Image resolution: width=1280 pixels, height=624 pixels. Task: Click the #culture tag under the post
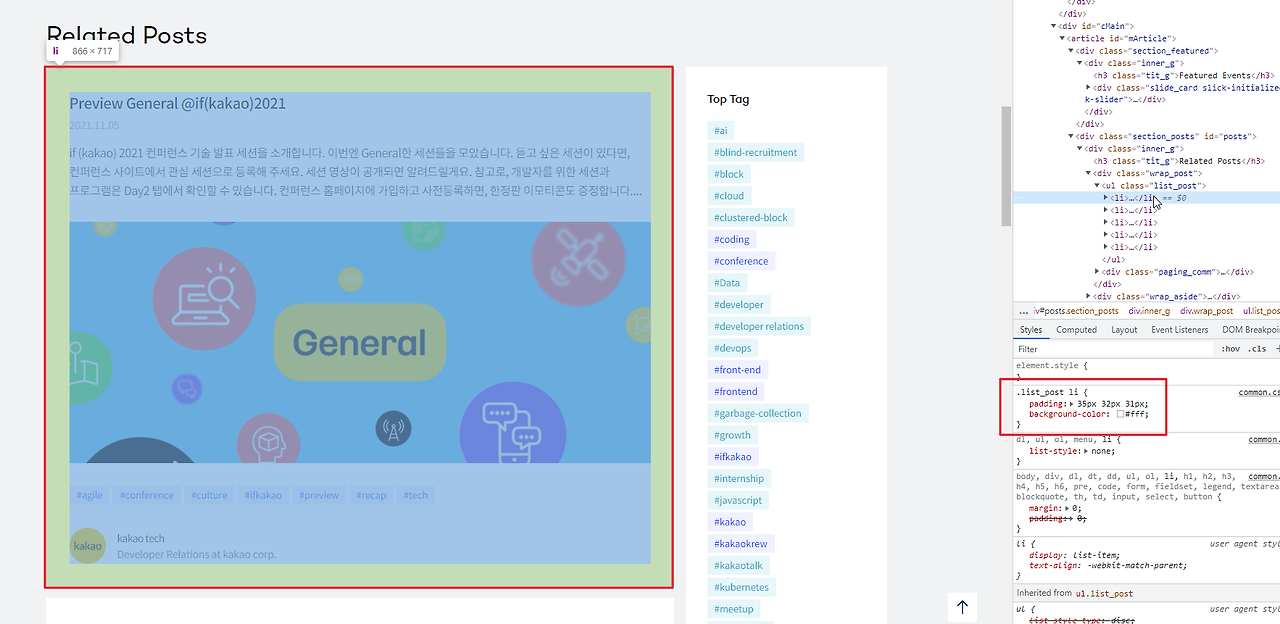(209, 495)
